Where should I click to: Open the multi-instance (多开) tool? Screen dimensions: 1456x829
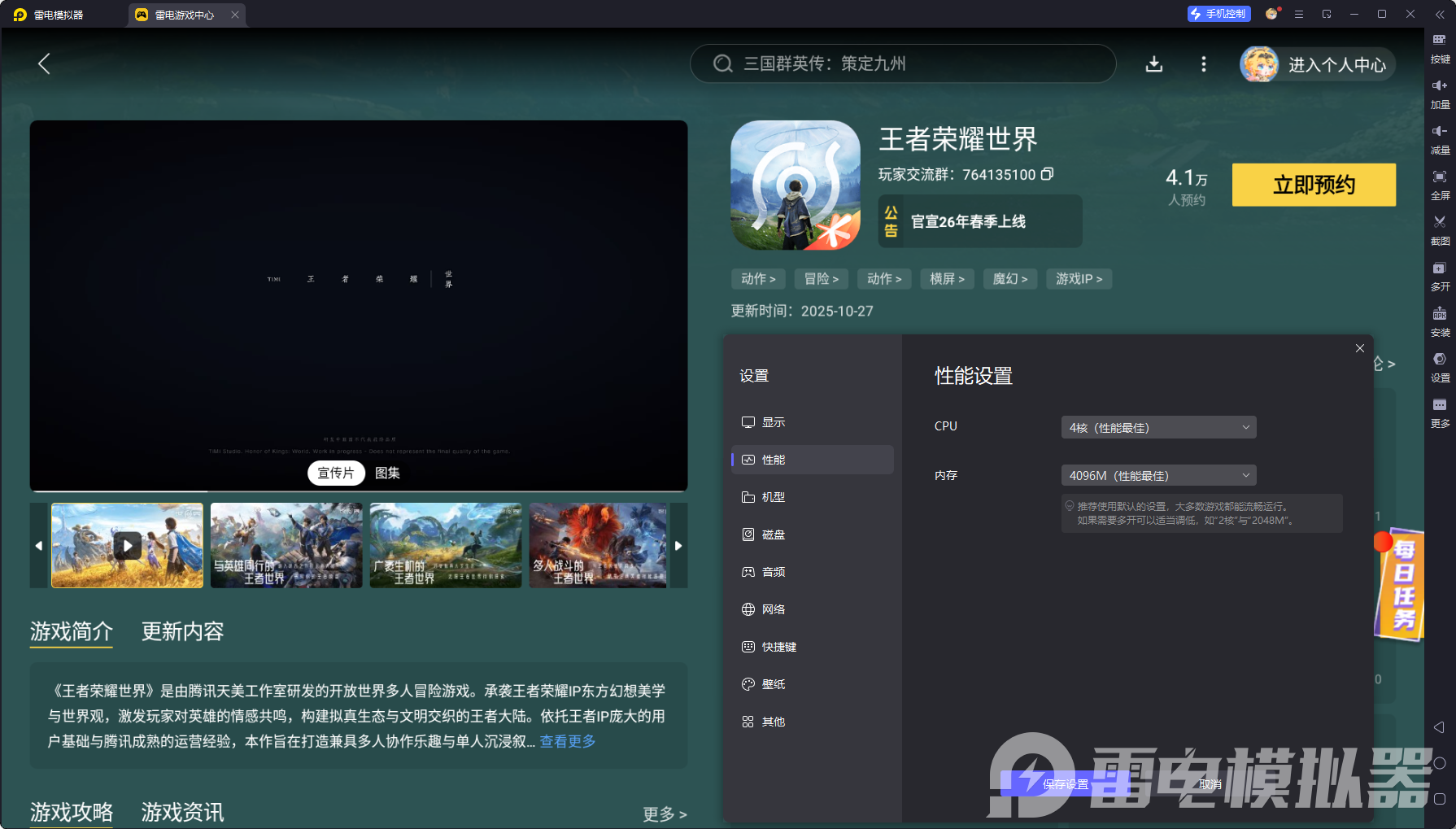1439,268
